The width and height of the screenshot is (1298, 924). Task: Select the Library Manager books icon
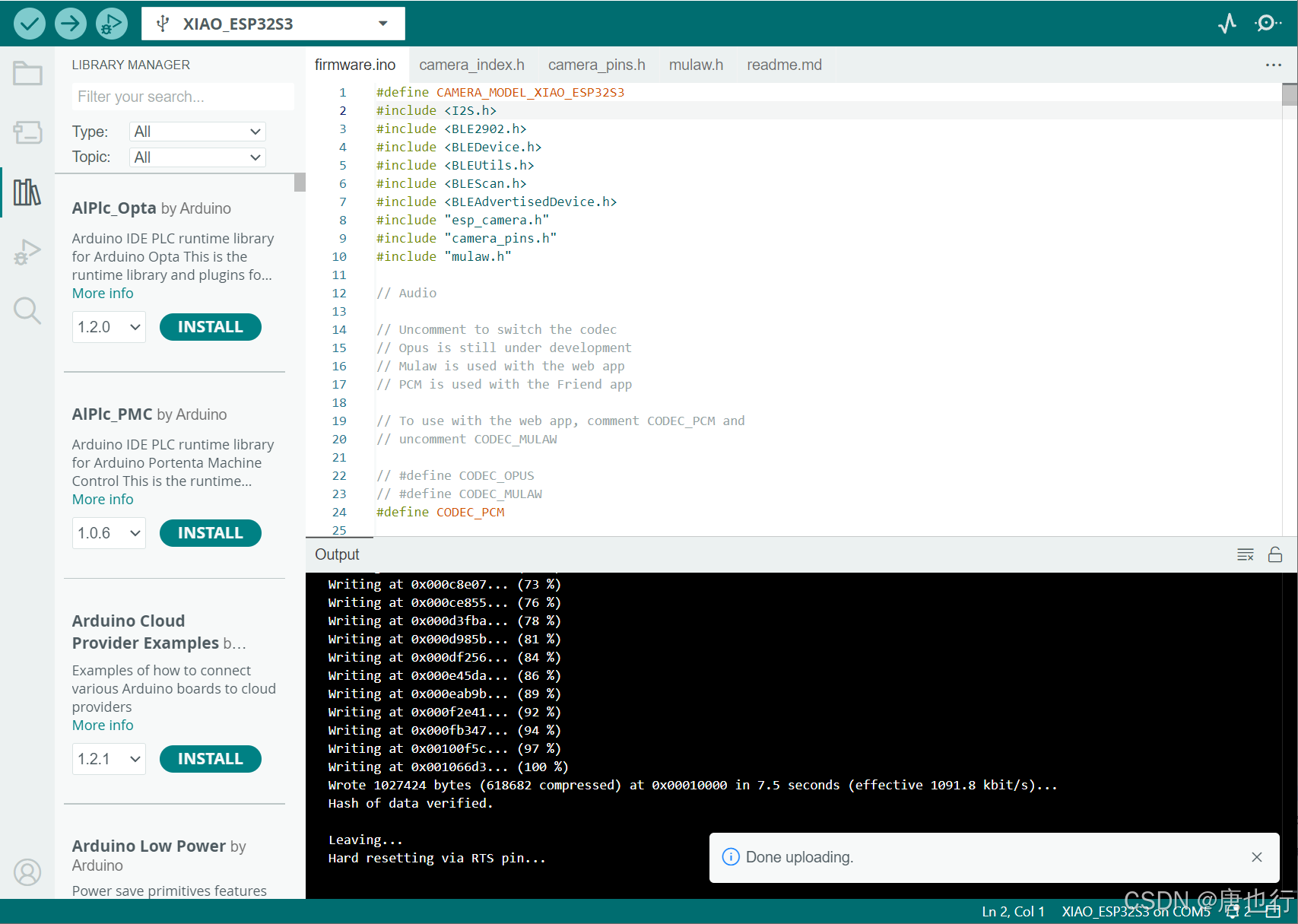(x=27, y=192)
